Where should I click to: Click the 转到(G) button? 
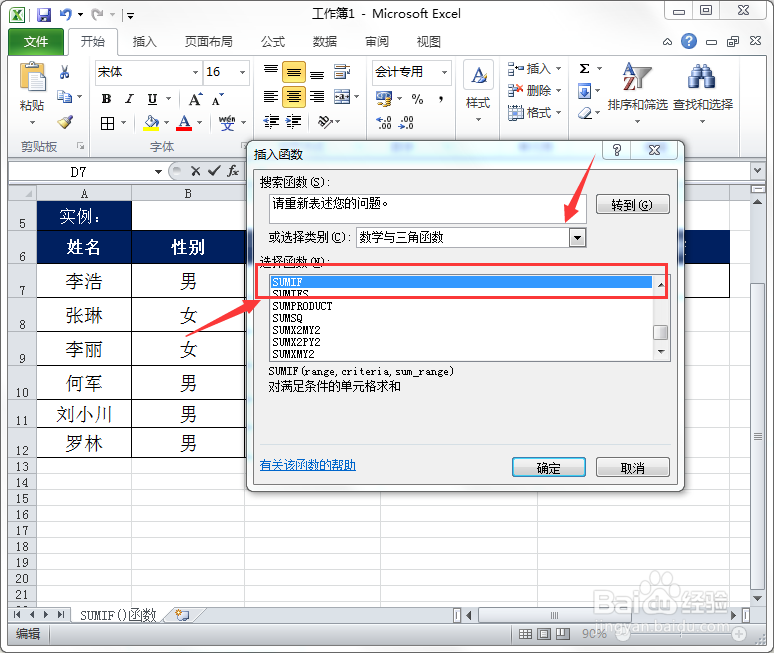(632, 204)
